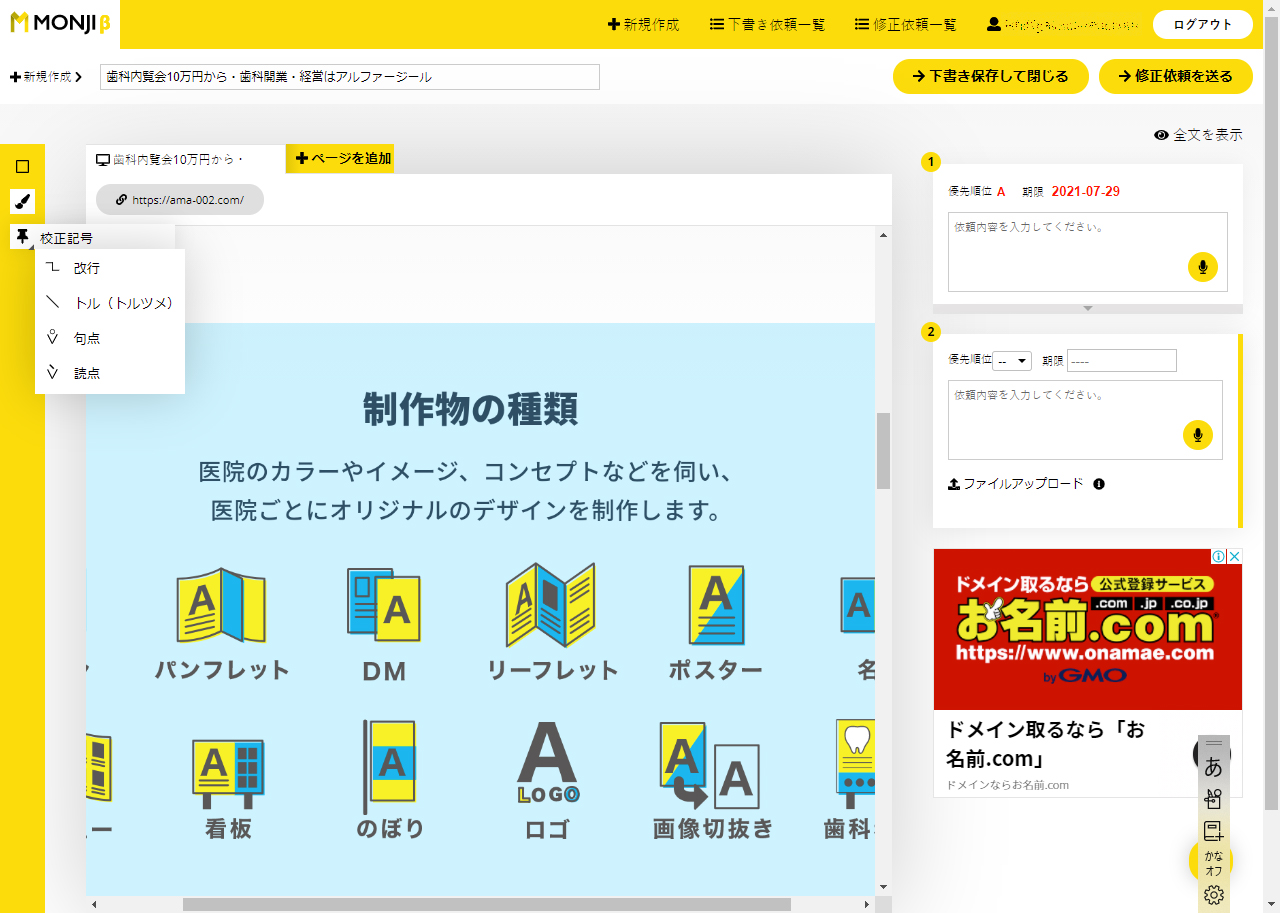Toggle かなオフ in the IME bar
The width and height of the screenshot is (1280, 913).
pyautogui.click(x=1213, y=861)
